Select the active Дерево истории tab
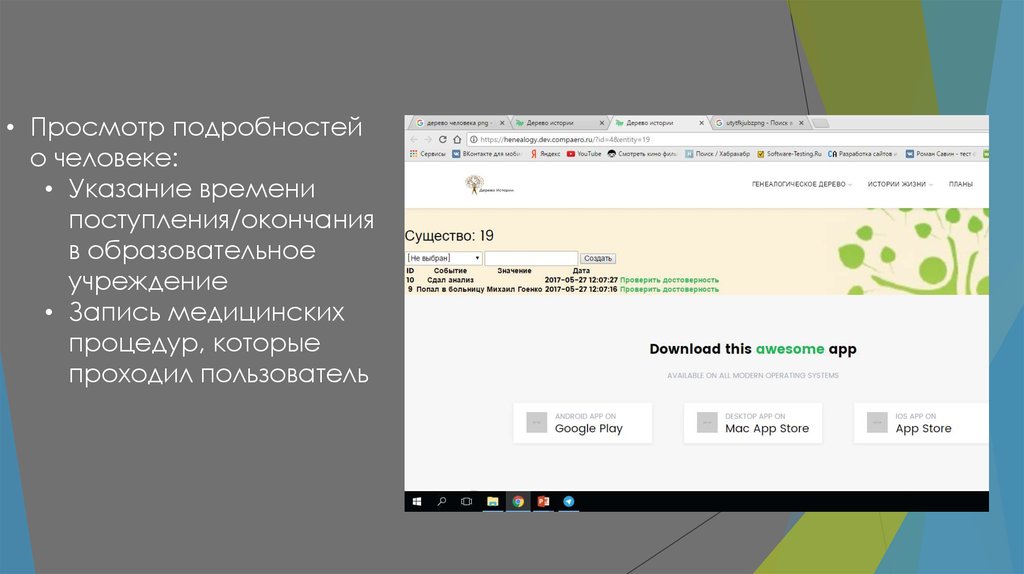Image resolution: width=1024 pixels, height=574 pixels. (x=658, y=123)
